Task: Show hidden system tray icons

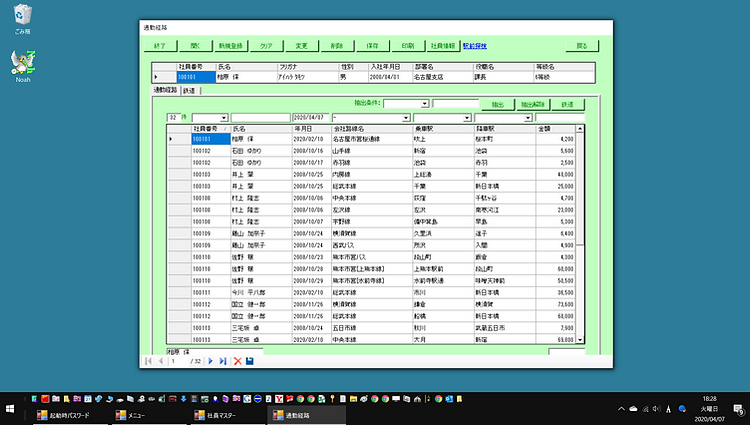Action: 621,409
